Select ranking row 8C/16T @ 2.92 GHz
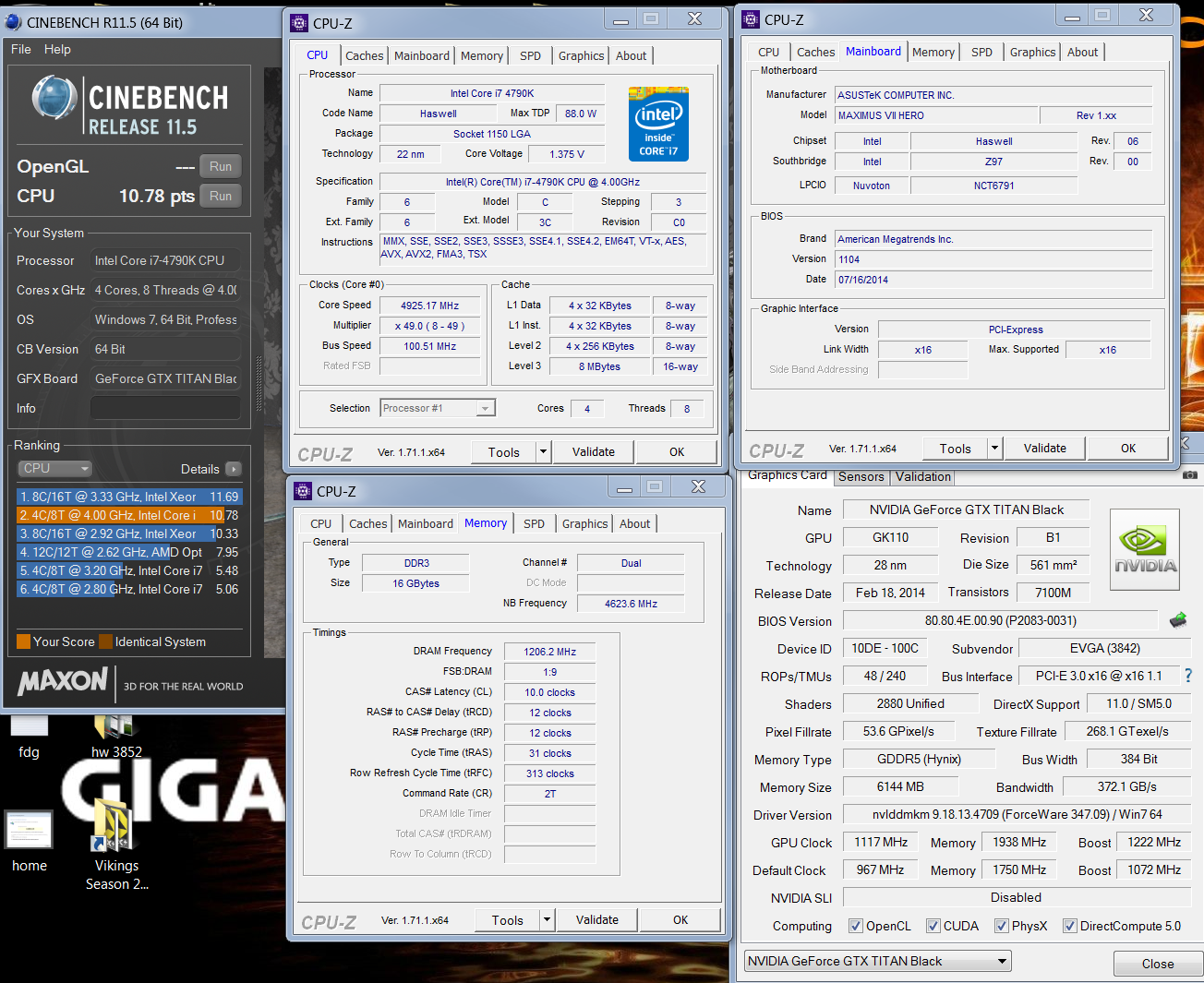The image size is (1204, 983). (128, 533)
